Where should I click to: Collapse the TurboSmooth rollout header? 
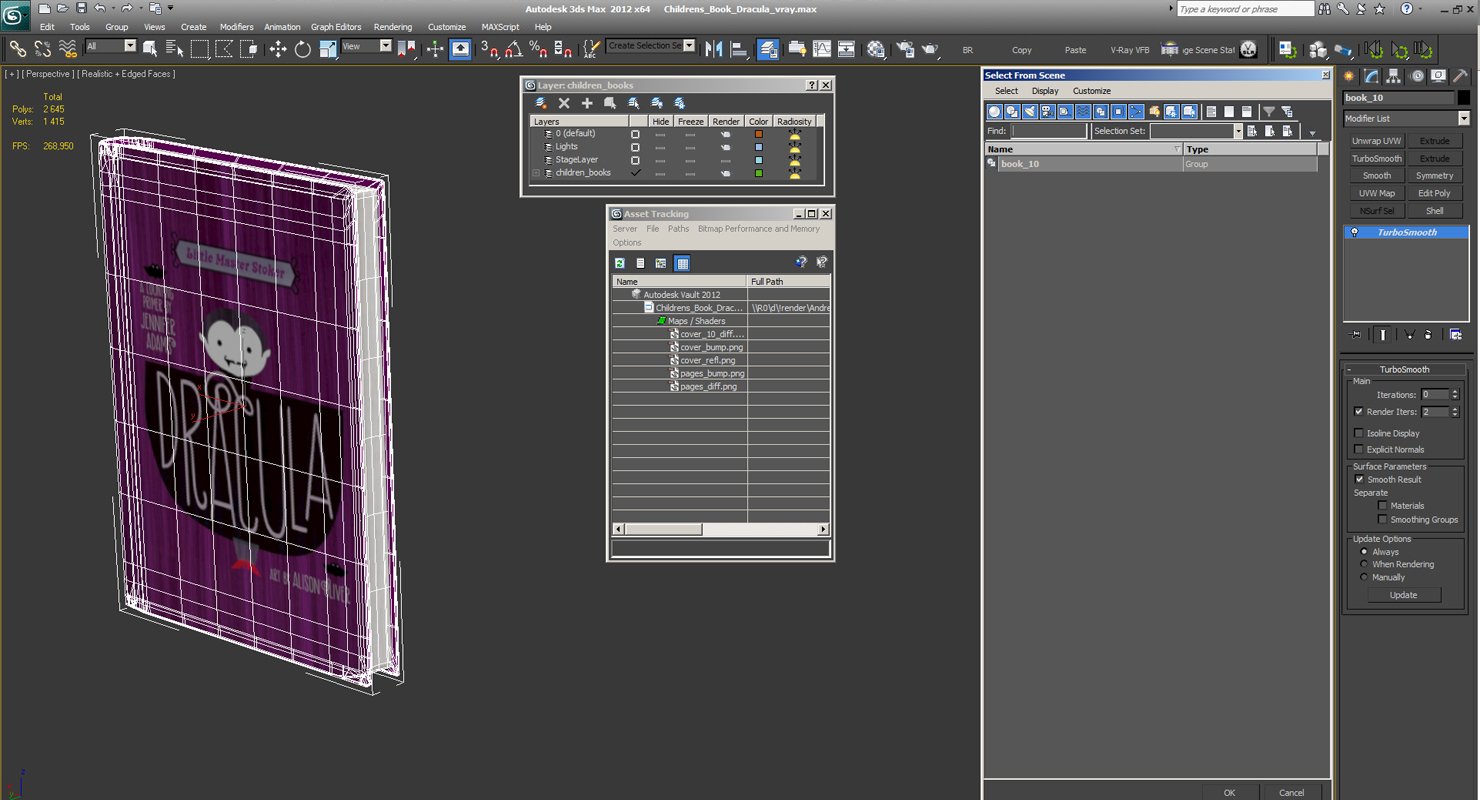(x=1405, y=369)
